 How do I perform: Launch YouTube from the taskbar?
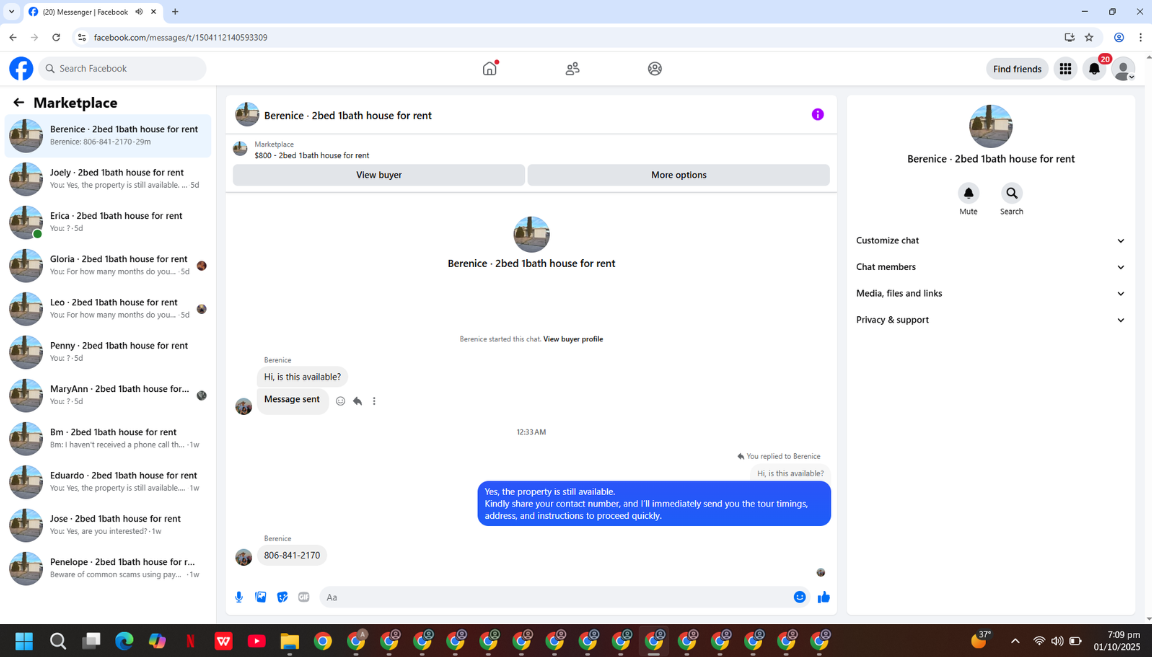256,641
